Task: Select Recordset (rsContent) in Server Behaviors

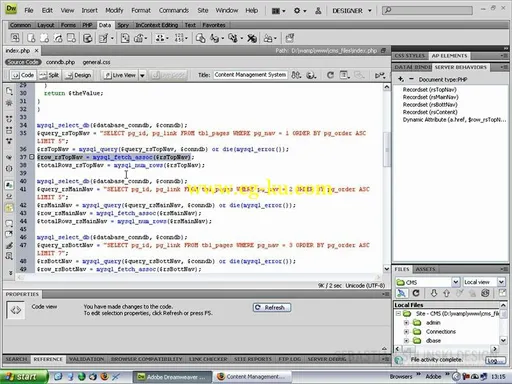Action: (x=430, y=112)
